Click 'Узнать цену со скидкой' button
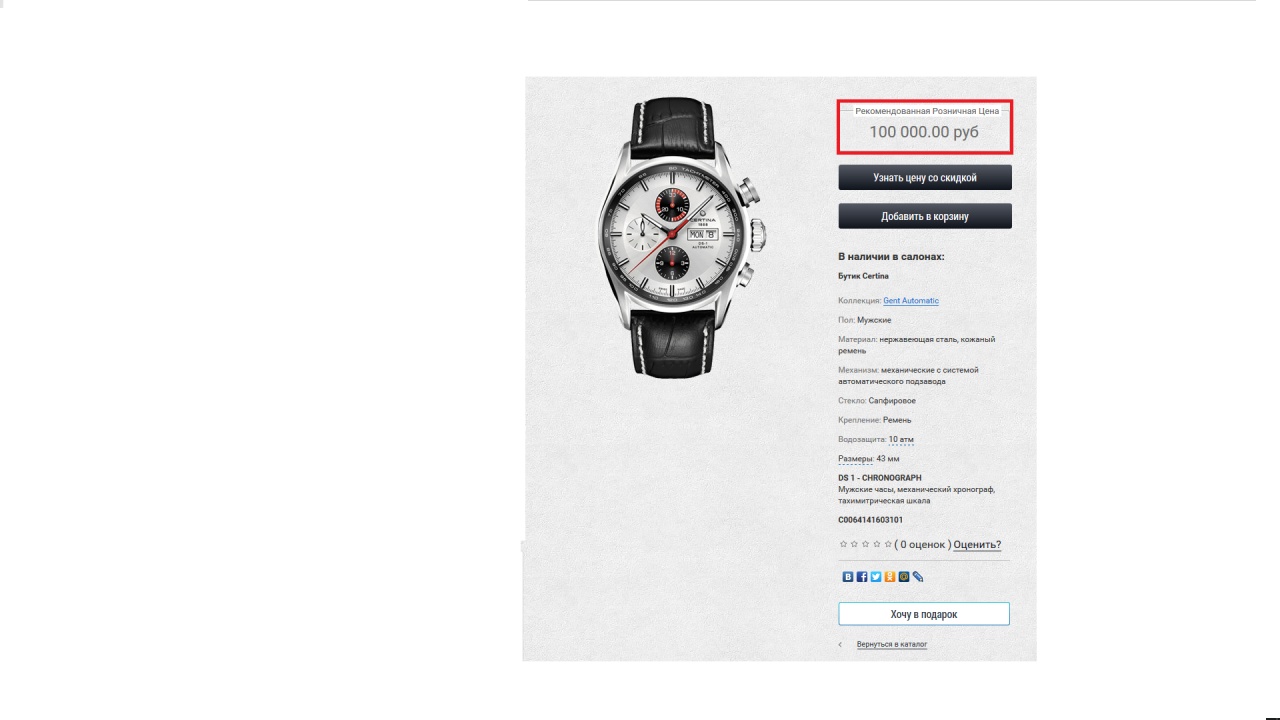 point(925,177)
